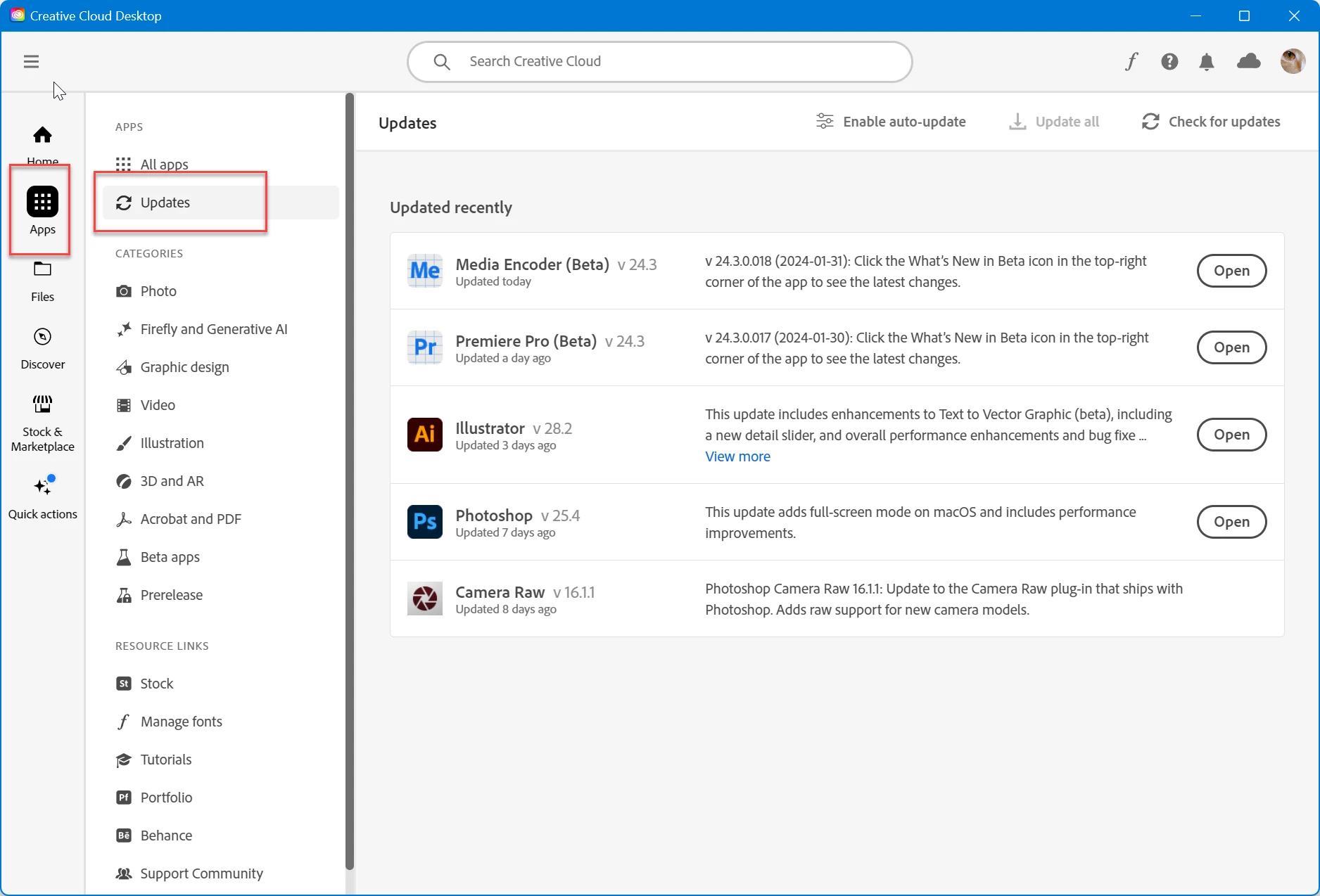Open Discover in left sidebar
Image resolution: width=1320 pixels, height=896 pixels.
coord(42,349)
